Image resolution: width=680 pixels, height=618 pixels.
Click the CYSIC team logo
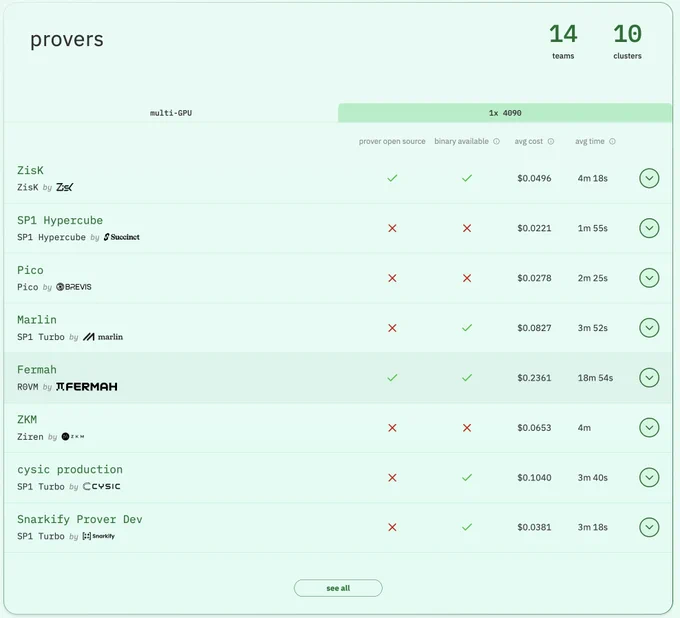pyautogui.click(x=101, y=487)
